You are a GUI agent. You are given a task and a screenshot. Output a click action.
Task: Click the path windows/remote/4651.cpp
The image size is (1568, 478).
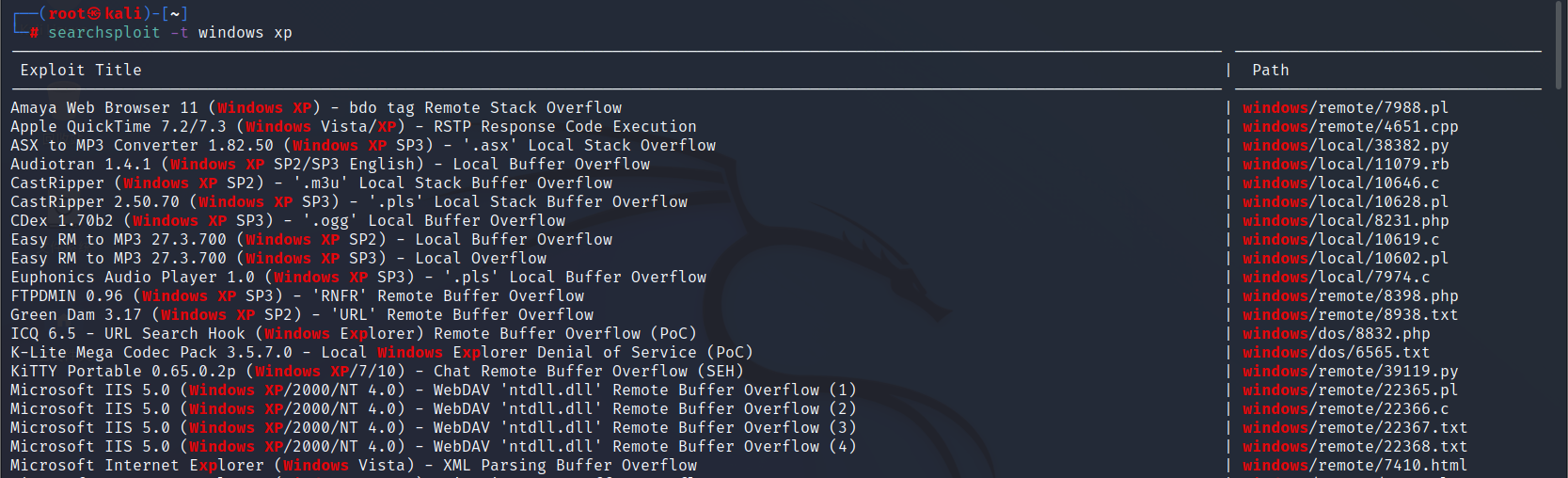pyautogui.click(x=1350, y=127)
